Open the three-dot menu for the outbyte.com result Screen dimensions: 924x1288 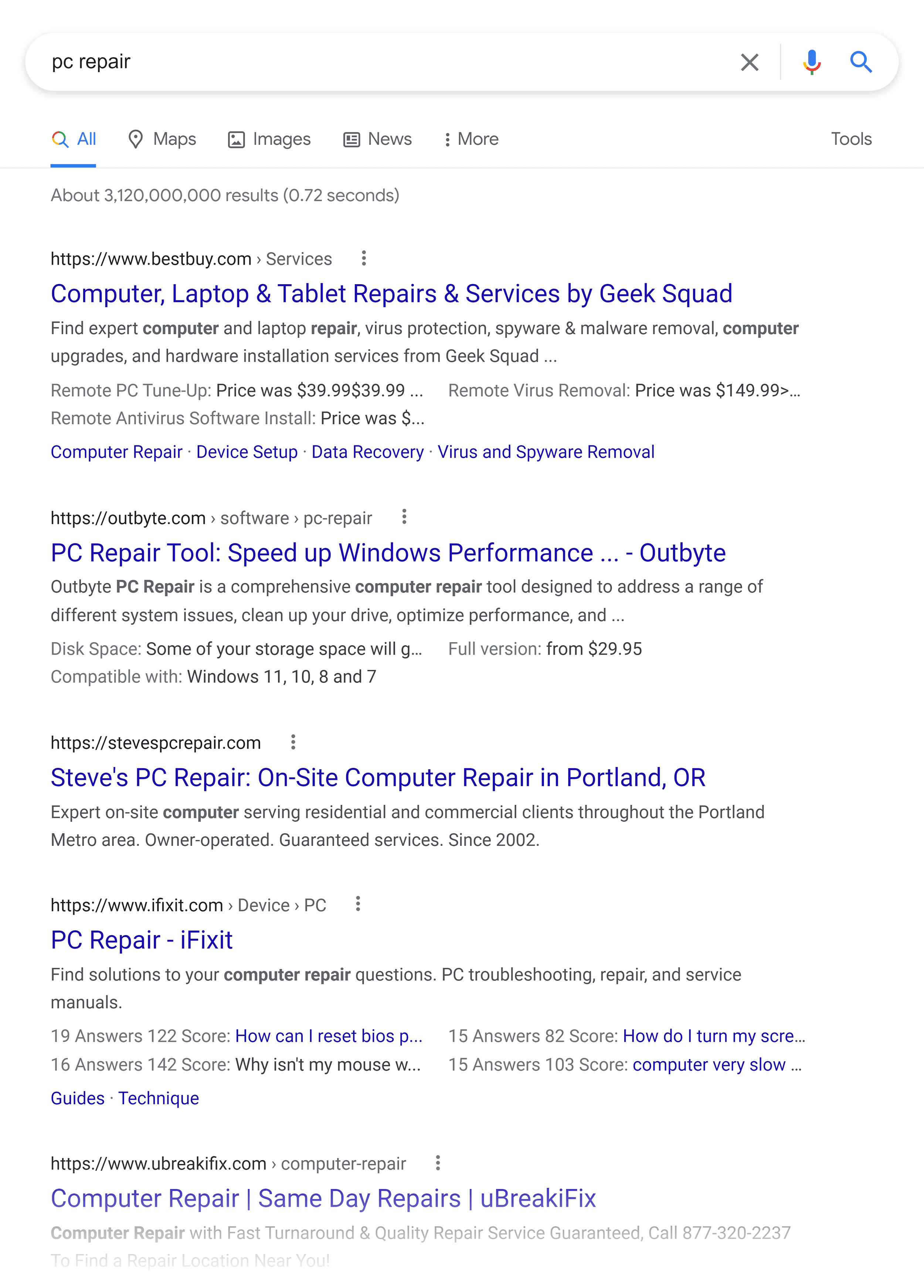[x=404, y=517]
